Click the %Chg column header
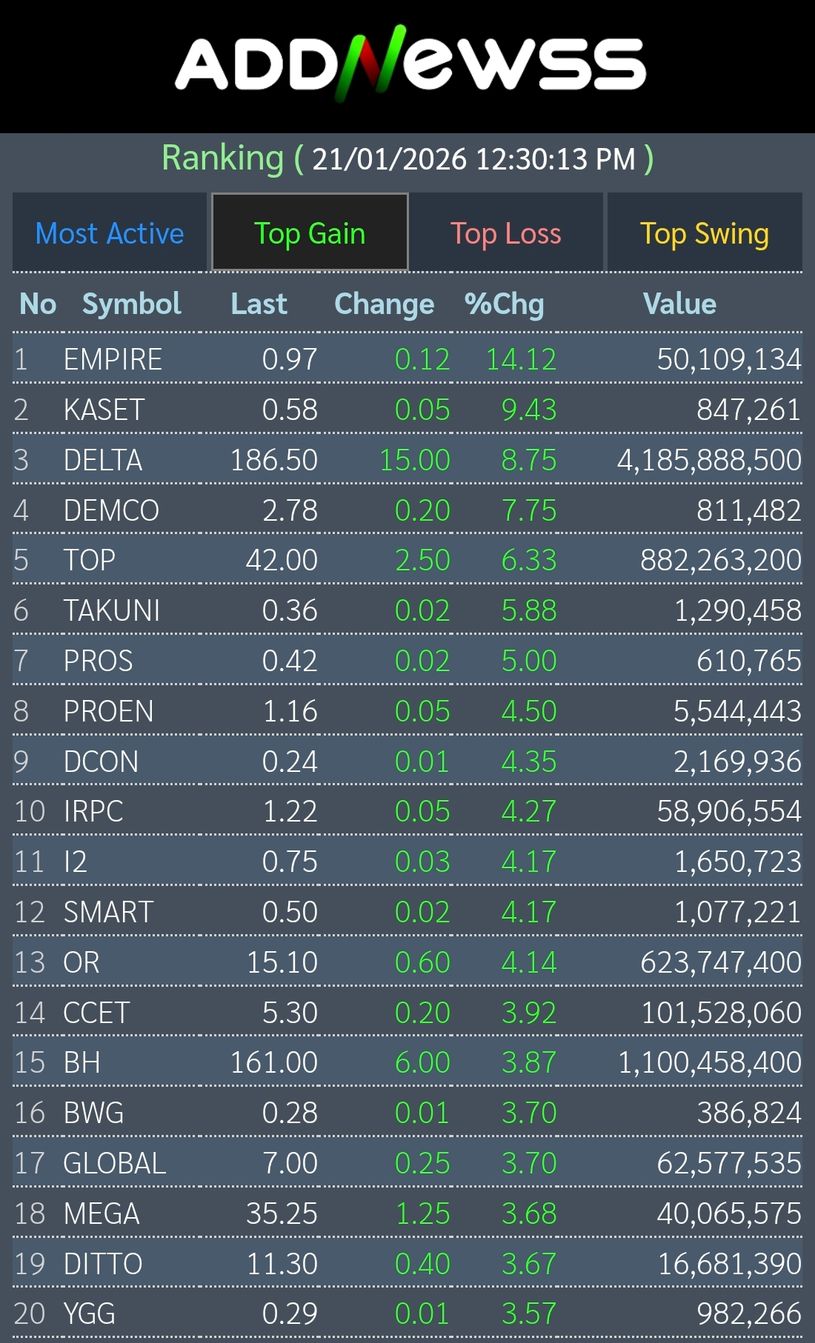Viewport: 815px width, 1343px height. [x=504, y=304]
